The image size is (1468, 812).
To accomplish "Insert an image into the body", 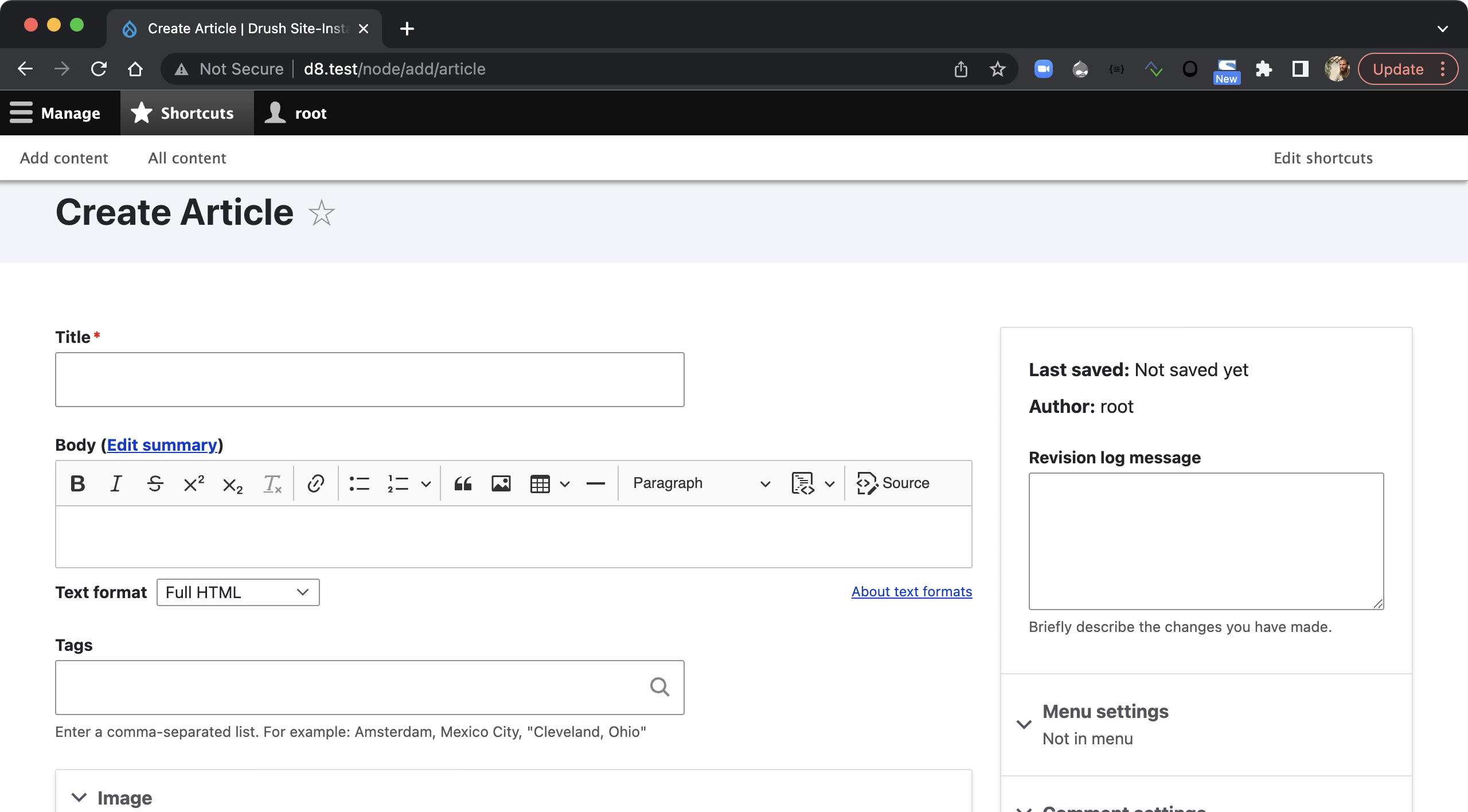I will coord(501,483).
